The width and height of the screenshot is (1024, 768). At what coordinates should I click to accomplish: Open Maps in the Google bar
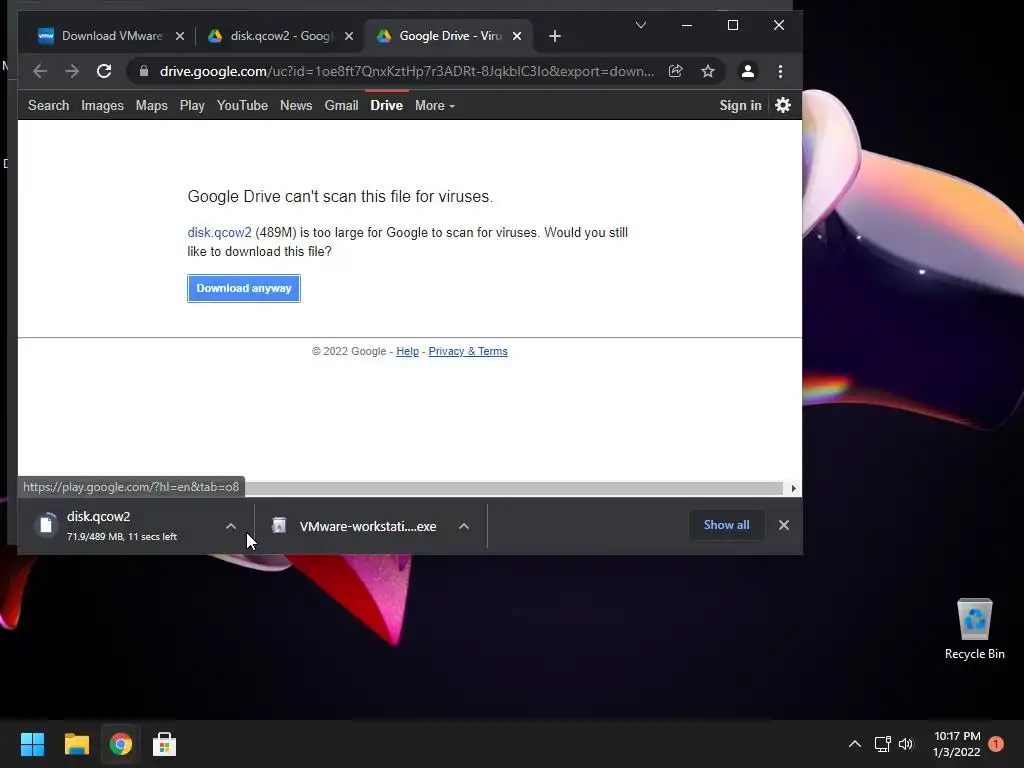click(152, 105)
